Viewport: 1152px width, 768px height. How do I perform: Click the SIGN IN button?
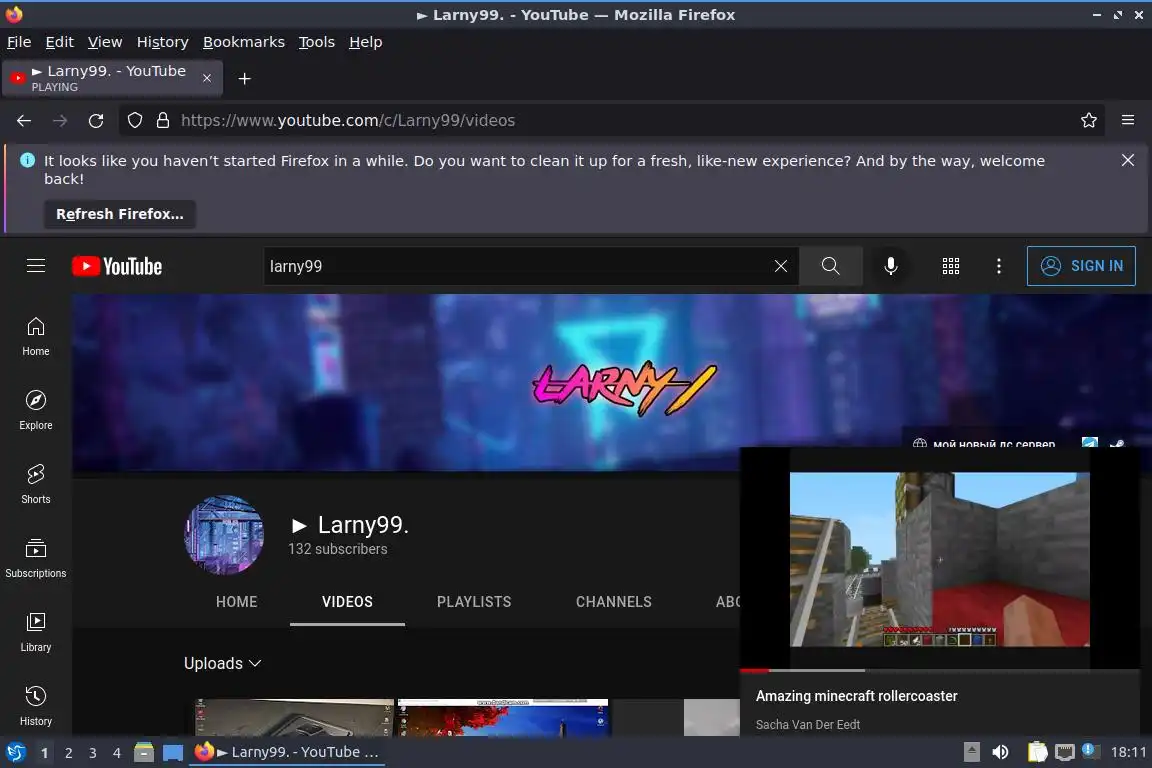pos(1081,266)
